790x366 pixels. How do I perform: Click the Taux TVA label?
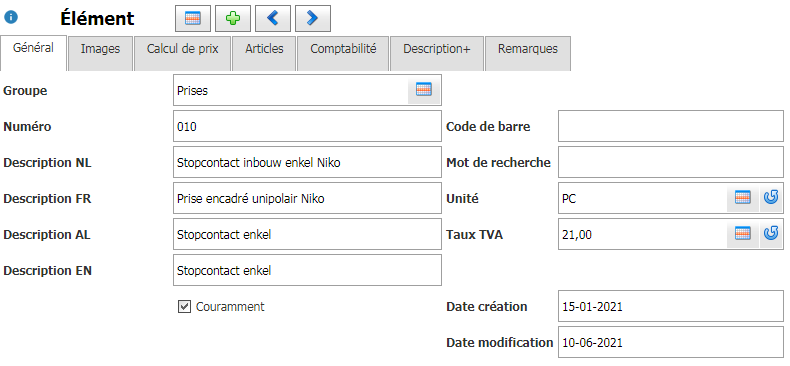pos(475,234)
